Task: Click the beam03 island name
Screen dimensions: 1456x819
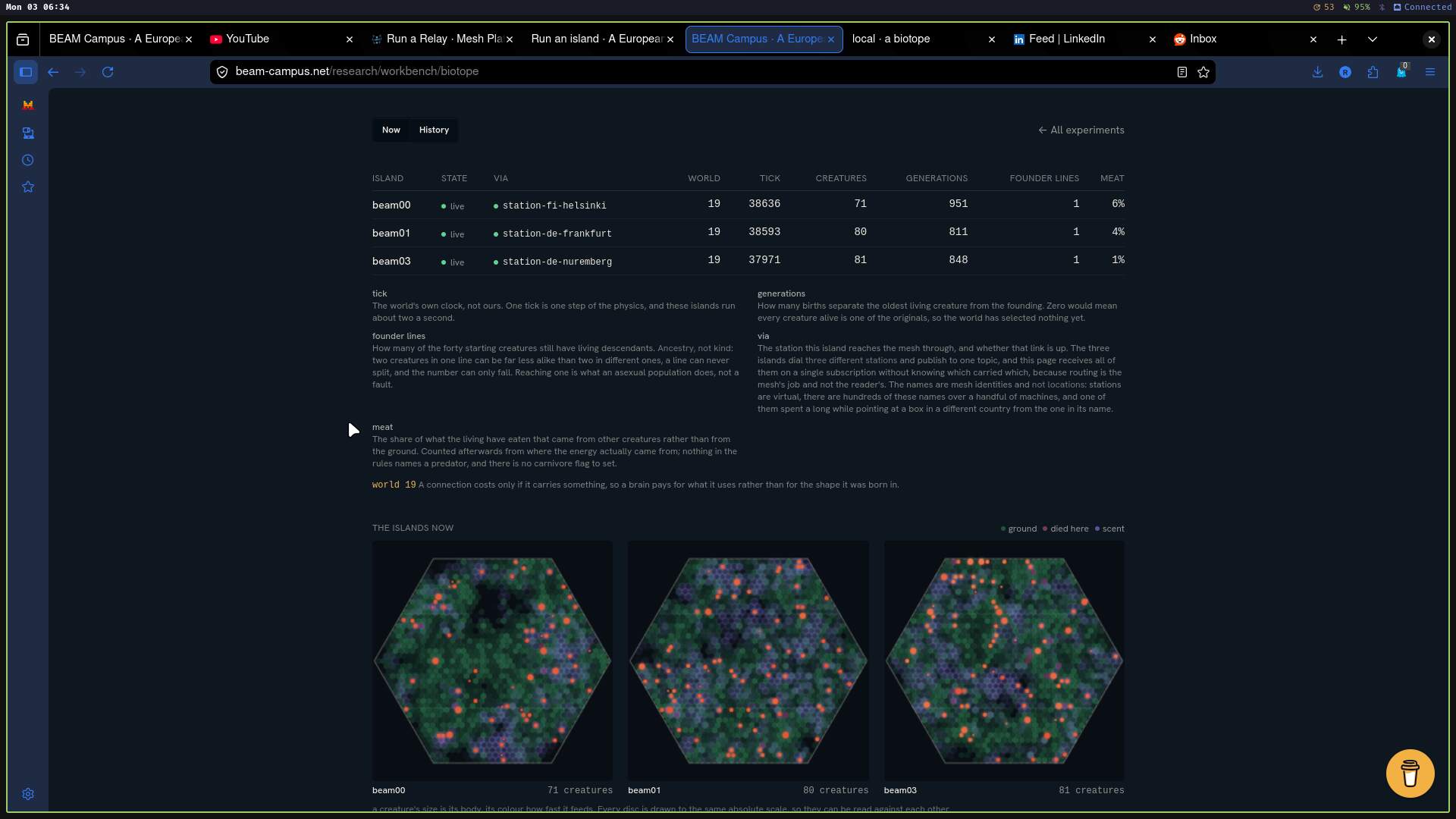Action: [x=391, y=262]
